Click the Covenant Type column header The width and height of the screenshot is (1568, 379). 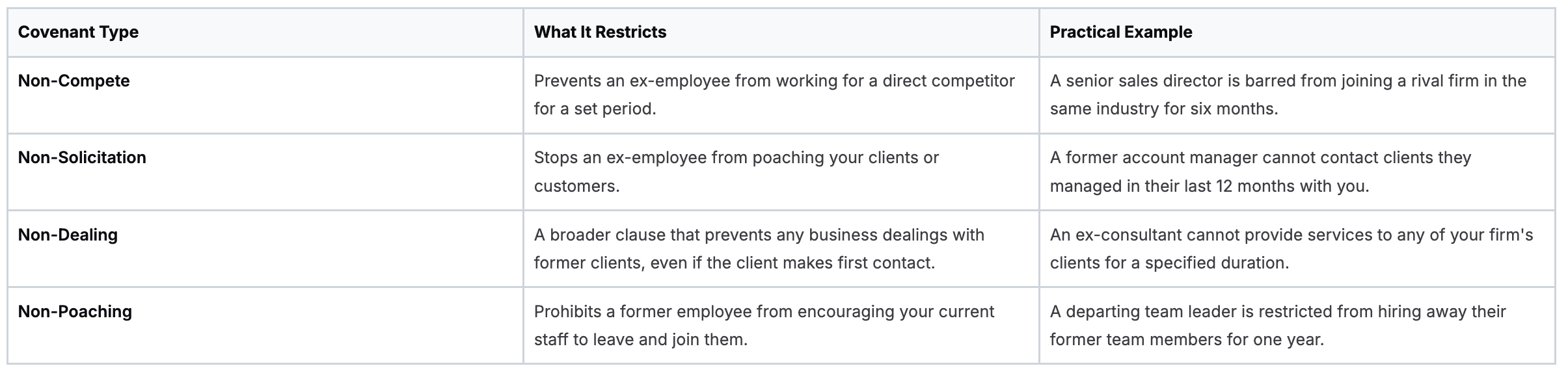[x=78, y=33]
